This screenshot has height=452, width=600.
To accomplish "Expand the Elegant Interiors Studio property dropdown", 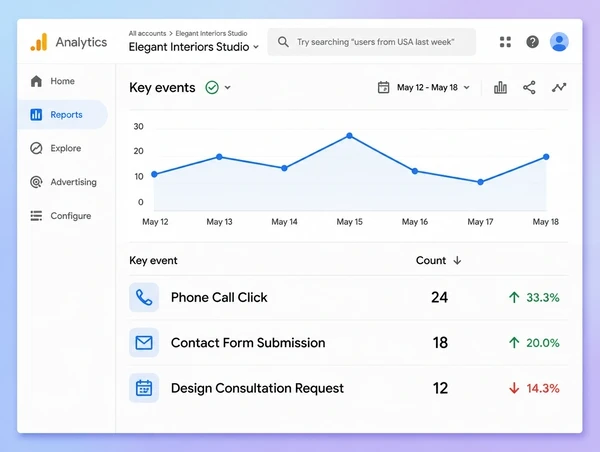I will [x=256, y=47].
